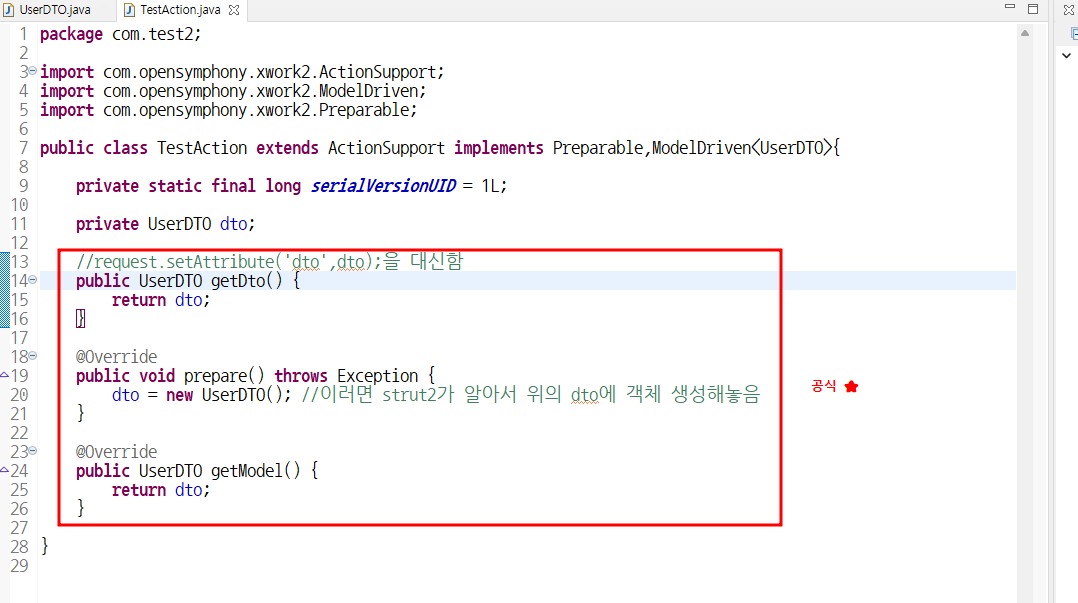The image size is (1078, 603).
Task: Close the TestAction.java tab
Action: (x=234, y=10)
